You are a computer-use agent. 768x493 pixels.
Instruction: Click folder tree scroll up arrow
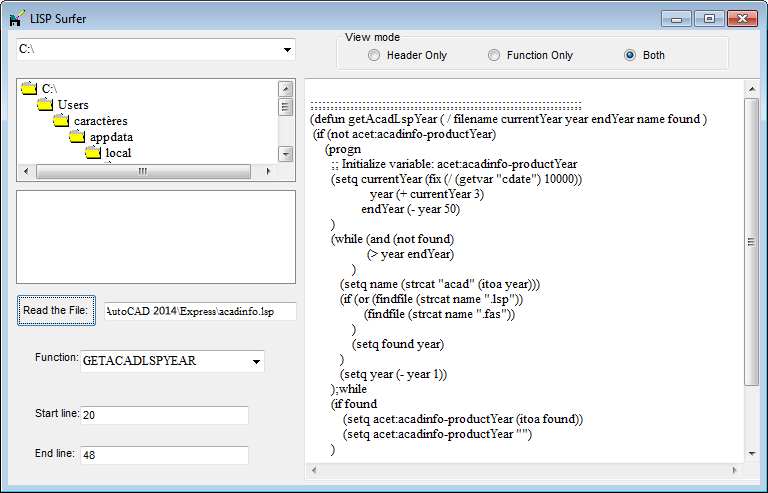pyautogui.click(x=286, y=89)
